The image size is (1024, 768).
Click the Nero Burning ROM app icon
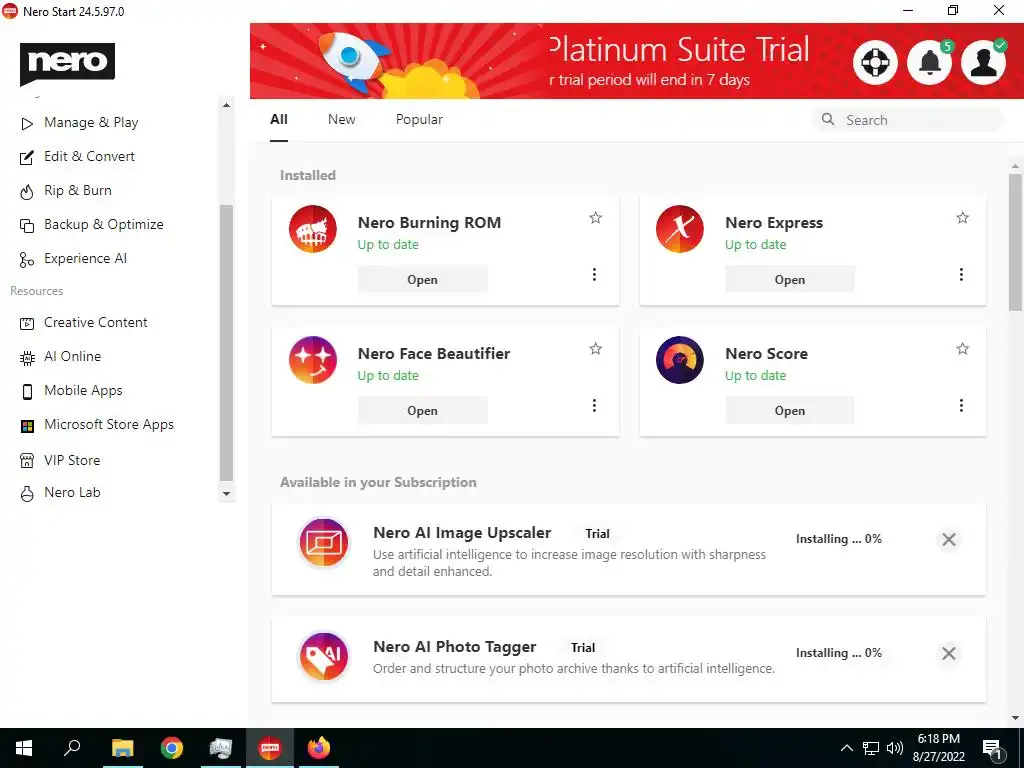(313, 229)
